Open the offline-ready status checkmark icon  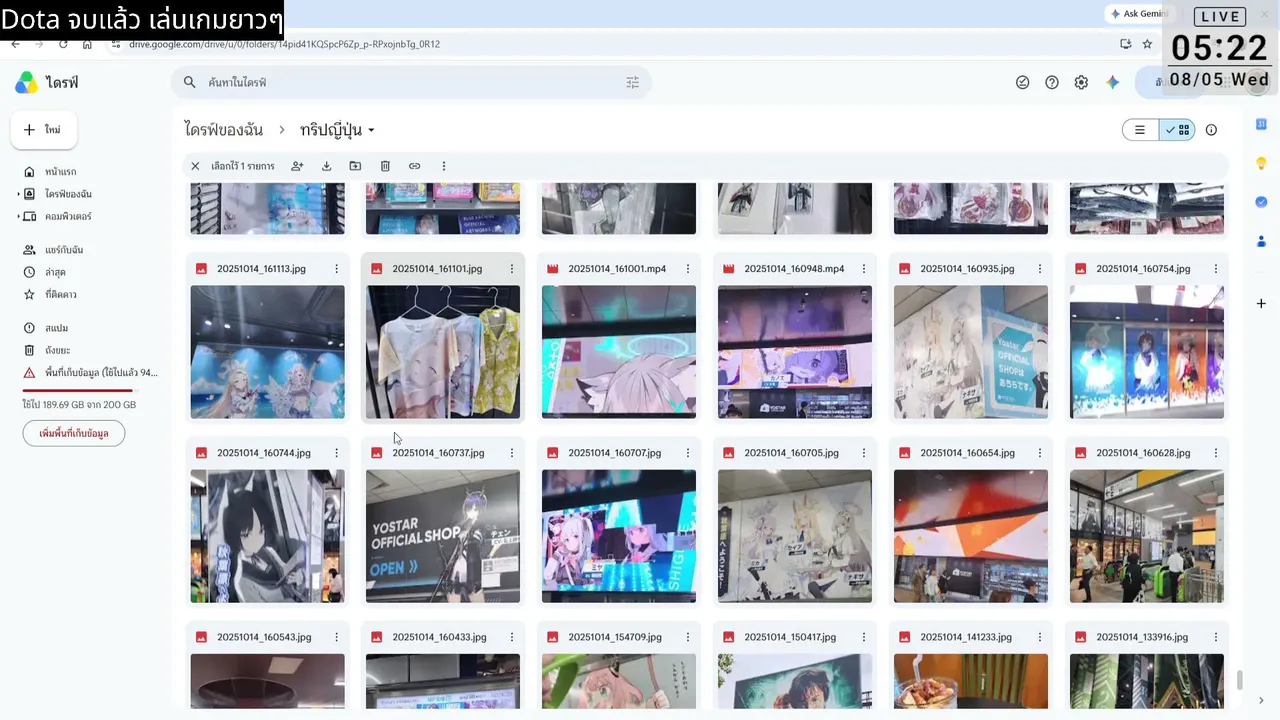coord(1022,83)
